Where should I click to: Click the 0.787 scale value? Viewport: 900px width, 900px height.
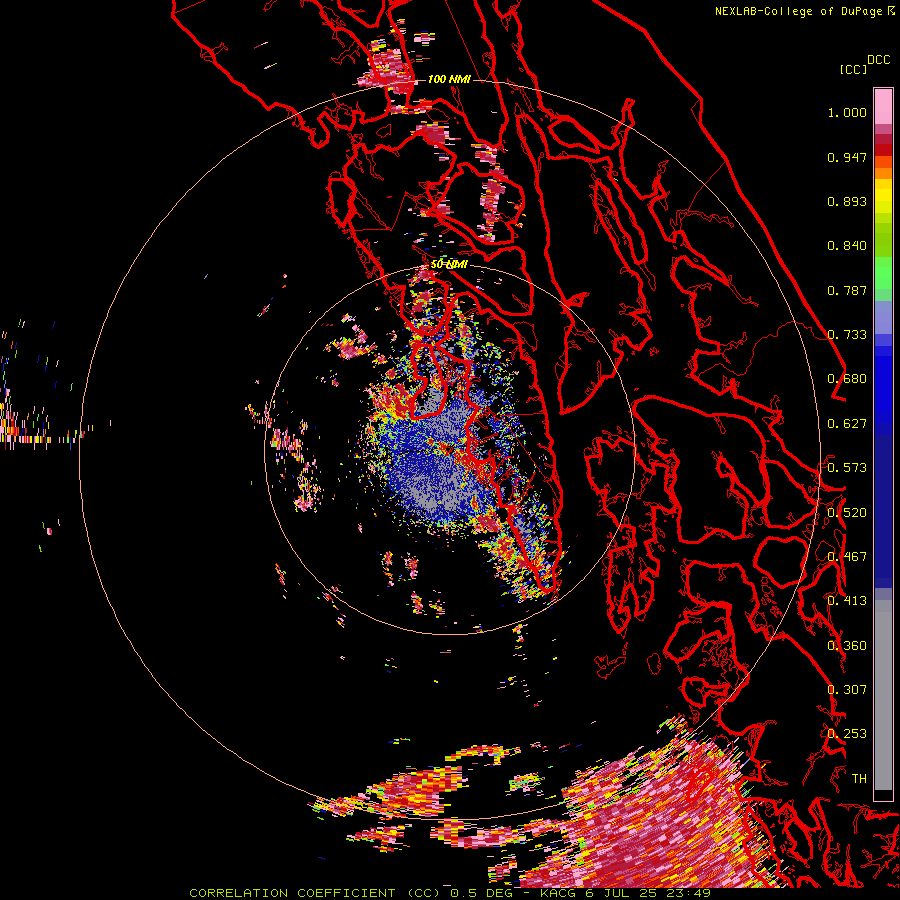coord(847,290)
